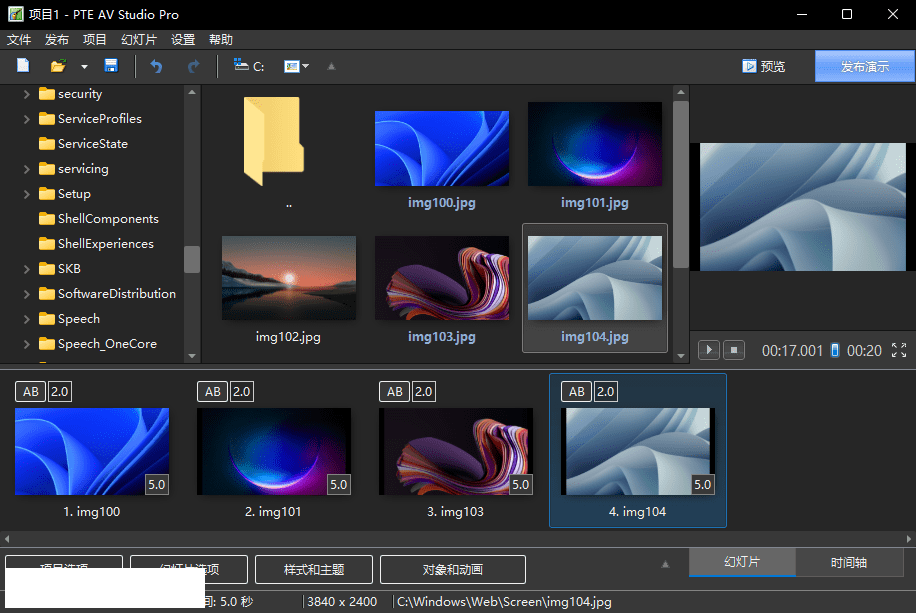Open the file list view mode dropdown
Image resolution: width=916 pixels, height=613 pixels.
pos(296,66)
